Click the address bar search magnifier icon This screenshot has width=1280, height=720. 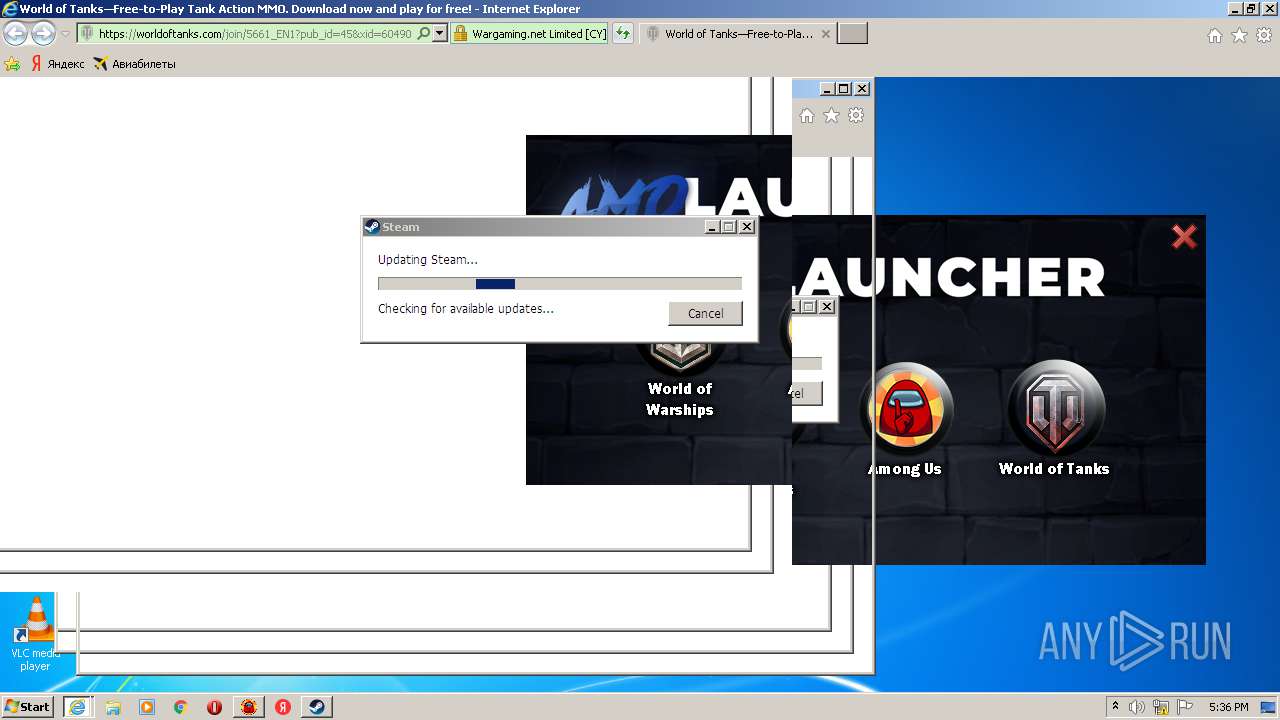tap(424, 33)
